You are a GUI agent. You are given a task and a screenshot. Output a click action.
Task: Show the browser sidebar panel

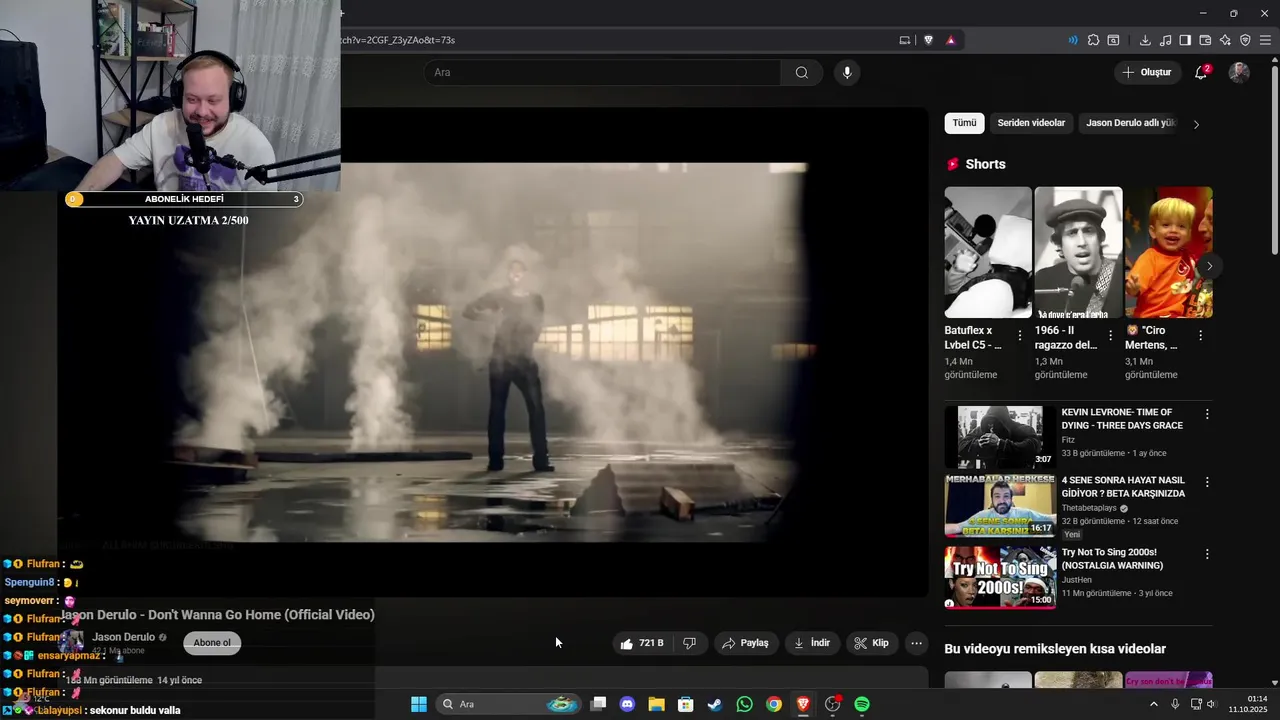[1185, 40]
